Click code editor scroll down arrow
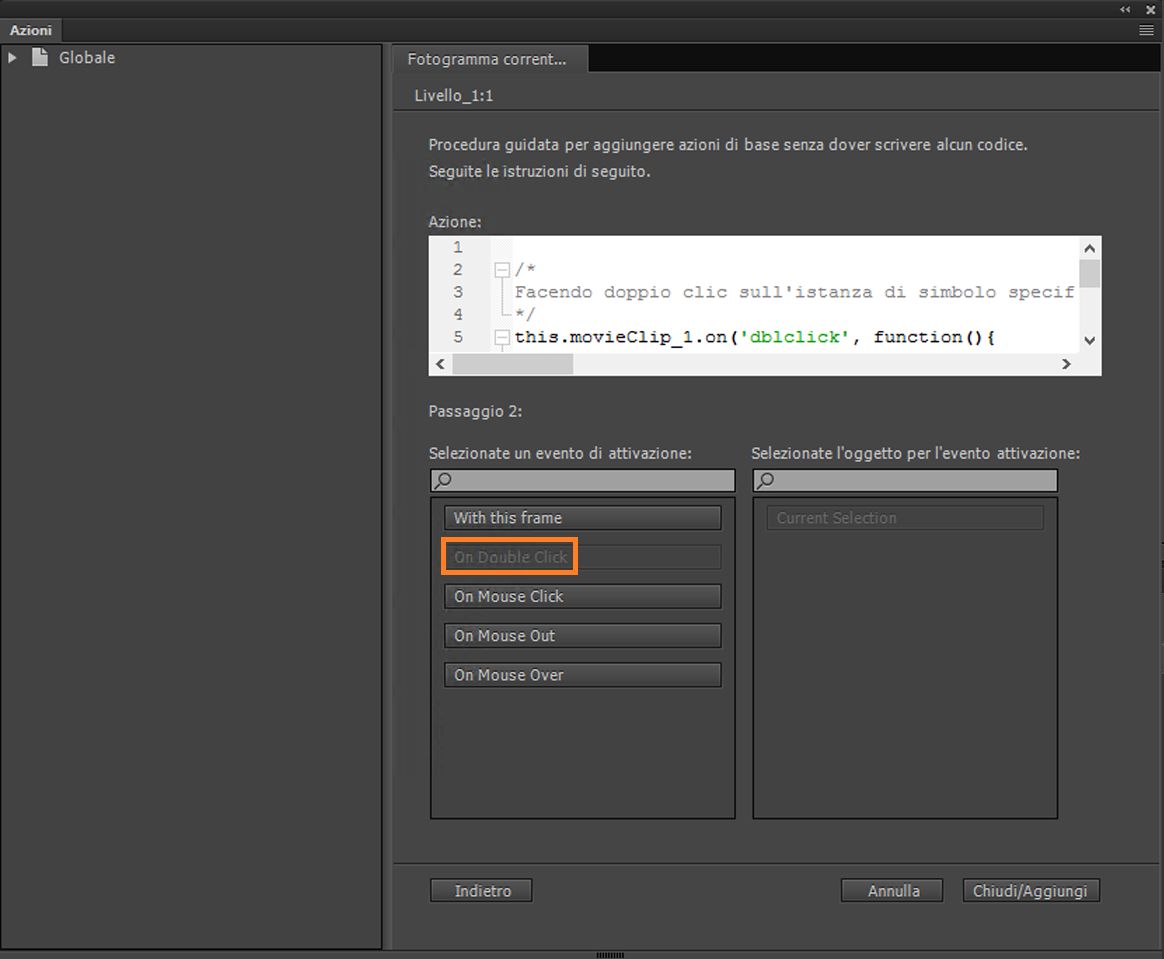 (x=1089, y=341)
